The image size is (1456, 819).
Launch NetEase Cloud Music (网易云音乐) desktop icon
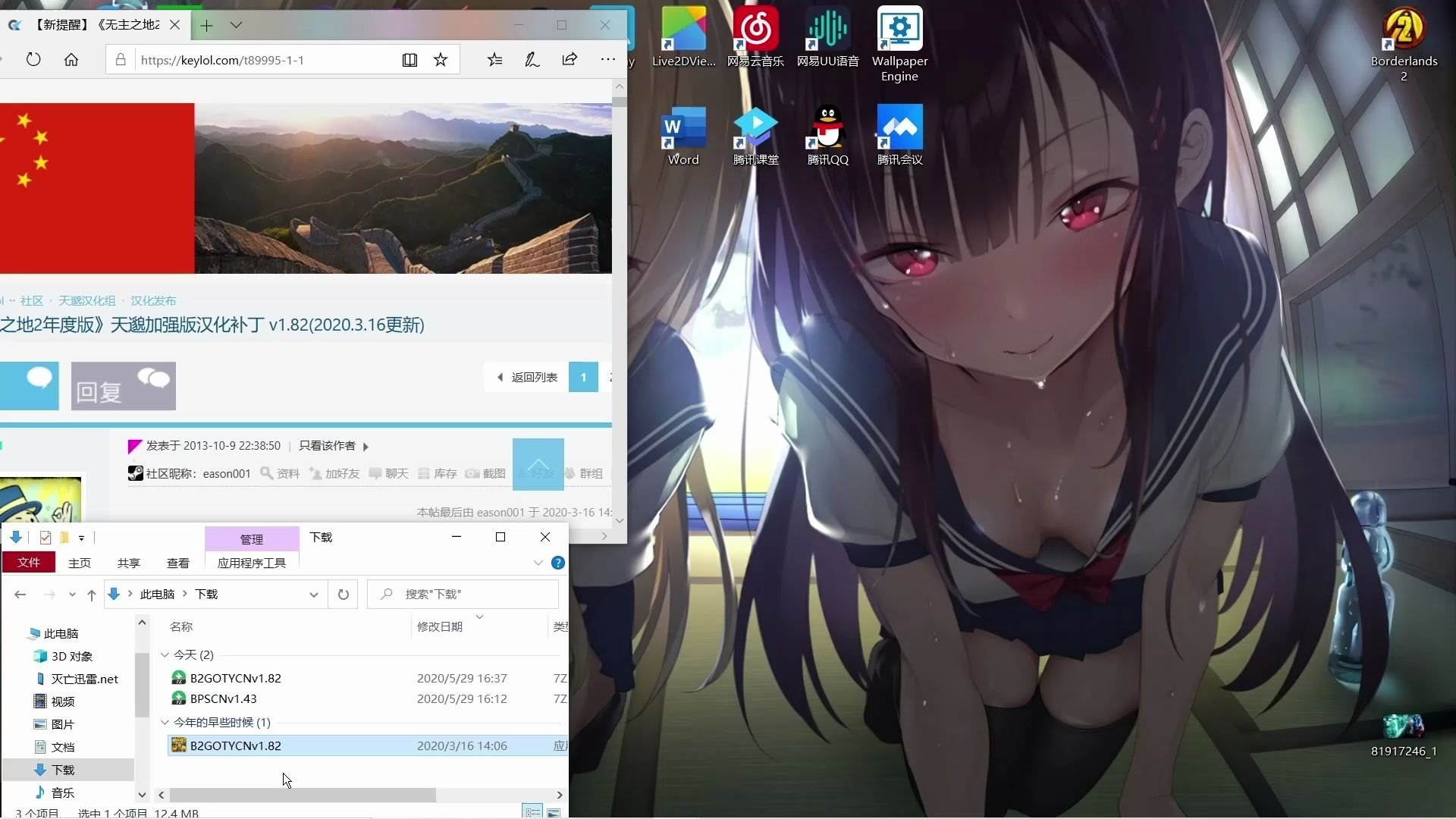(755, 38)
